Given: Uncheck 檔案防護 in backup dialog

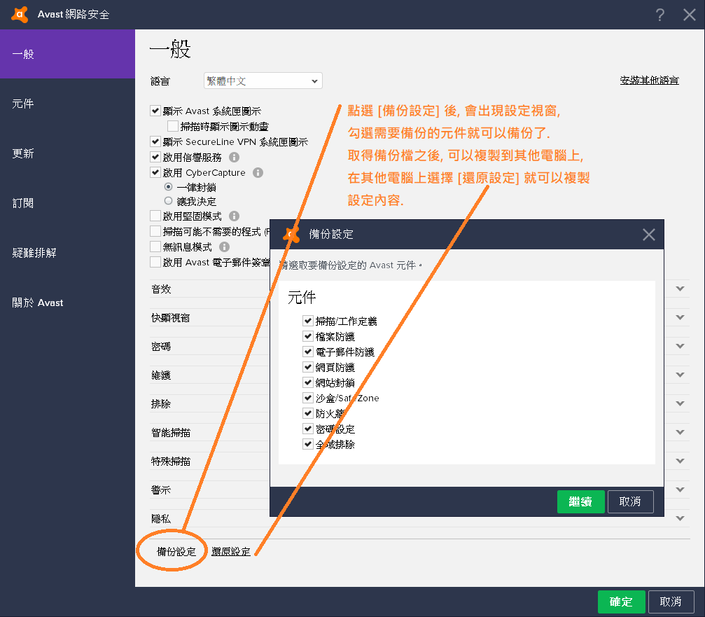Looking at the screenshot, I should [308, 336].
